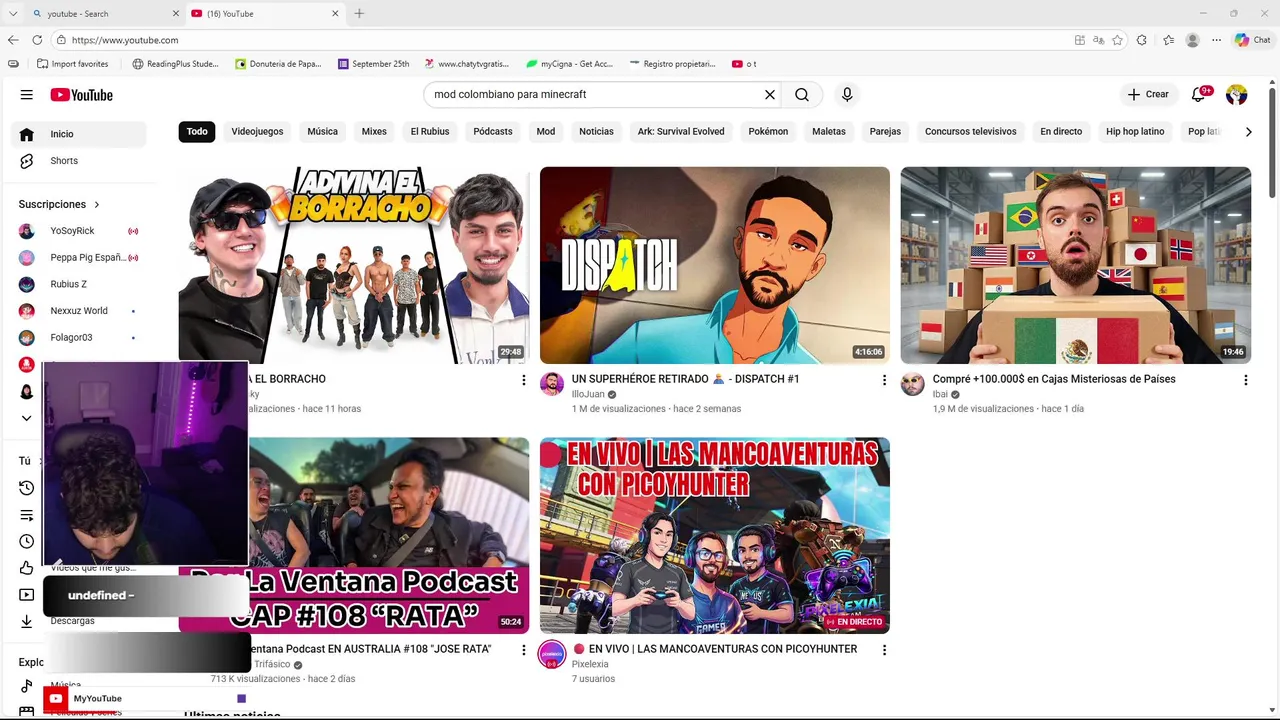
Task: Open the Nexxuz World subscription
Action: click(79, 311)
